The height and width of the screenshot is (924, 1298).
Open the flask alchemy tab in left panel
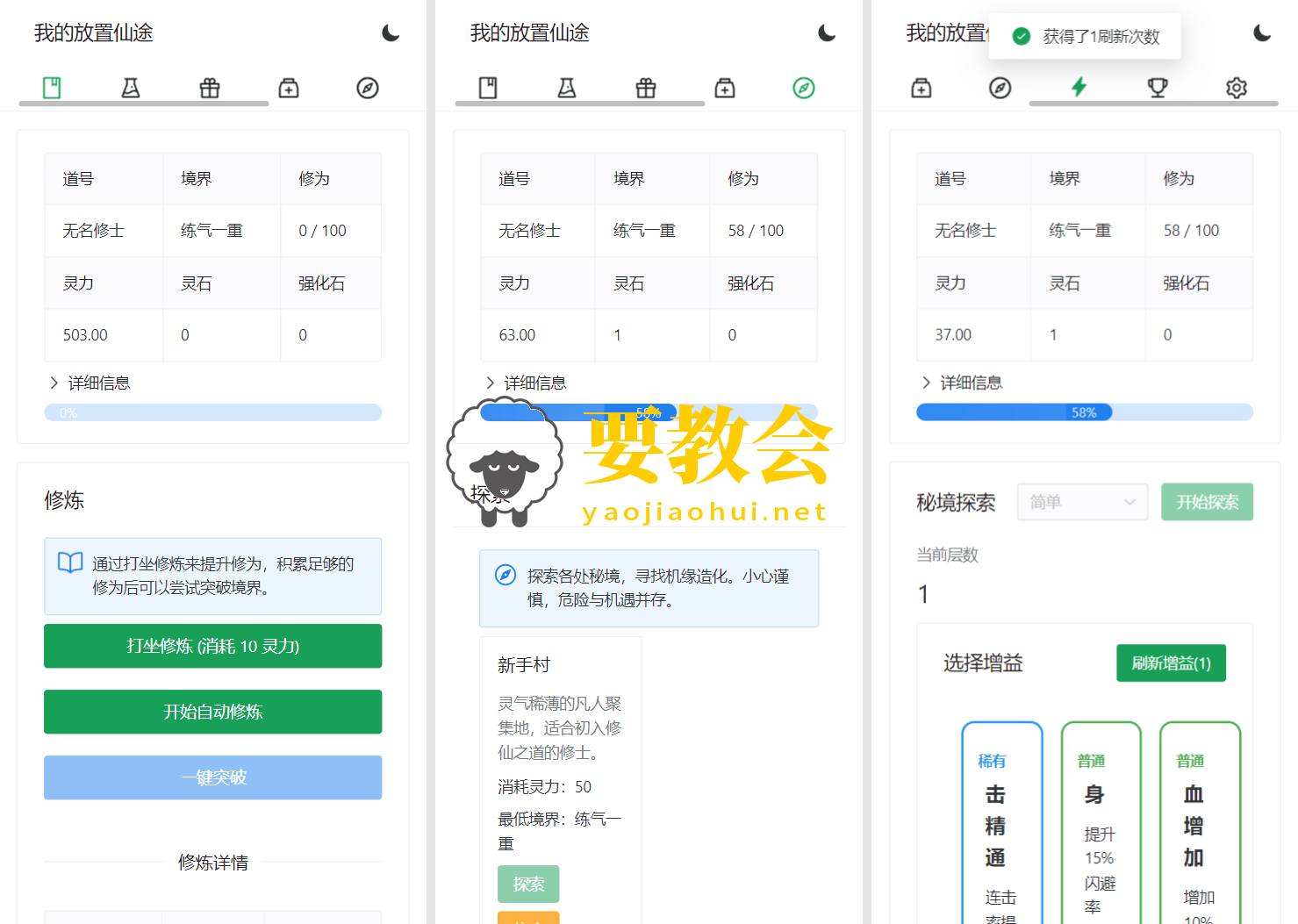[131, 88]
